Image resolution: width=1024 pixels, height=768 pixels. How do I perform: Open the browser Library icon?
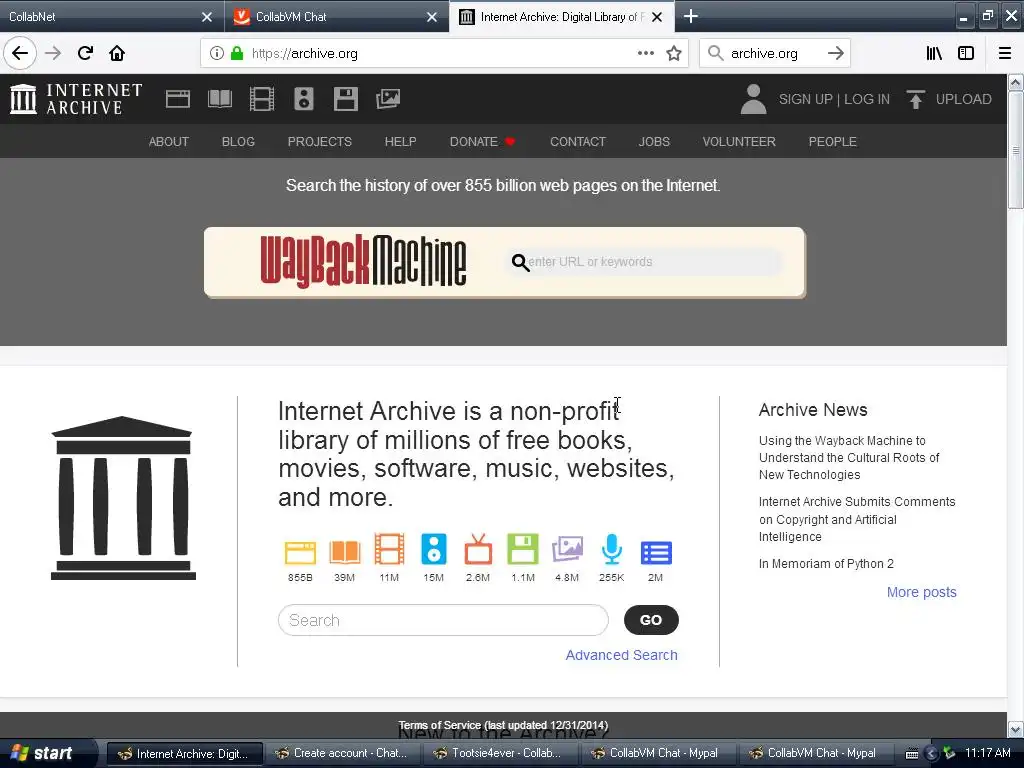pyautogui.click(x=934, y=53)
